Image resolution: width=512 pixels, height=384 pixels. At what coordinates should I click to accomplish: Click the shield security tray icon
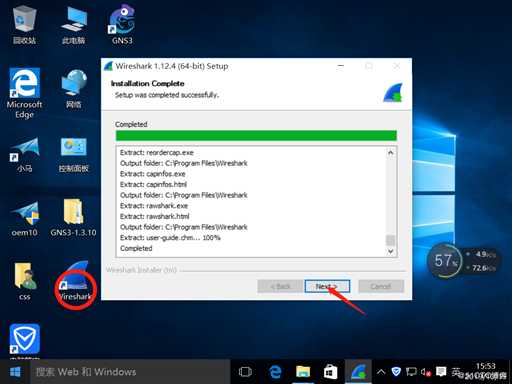[x=396, y=371]
